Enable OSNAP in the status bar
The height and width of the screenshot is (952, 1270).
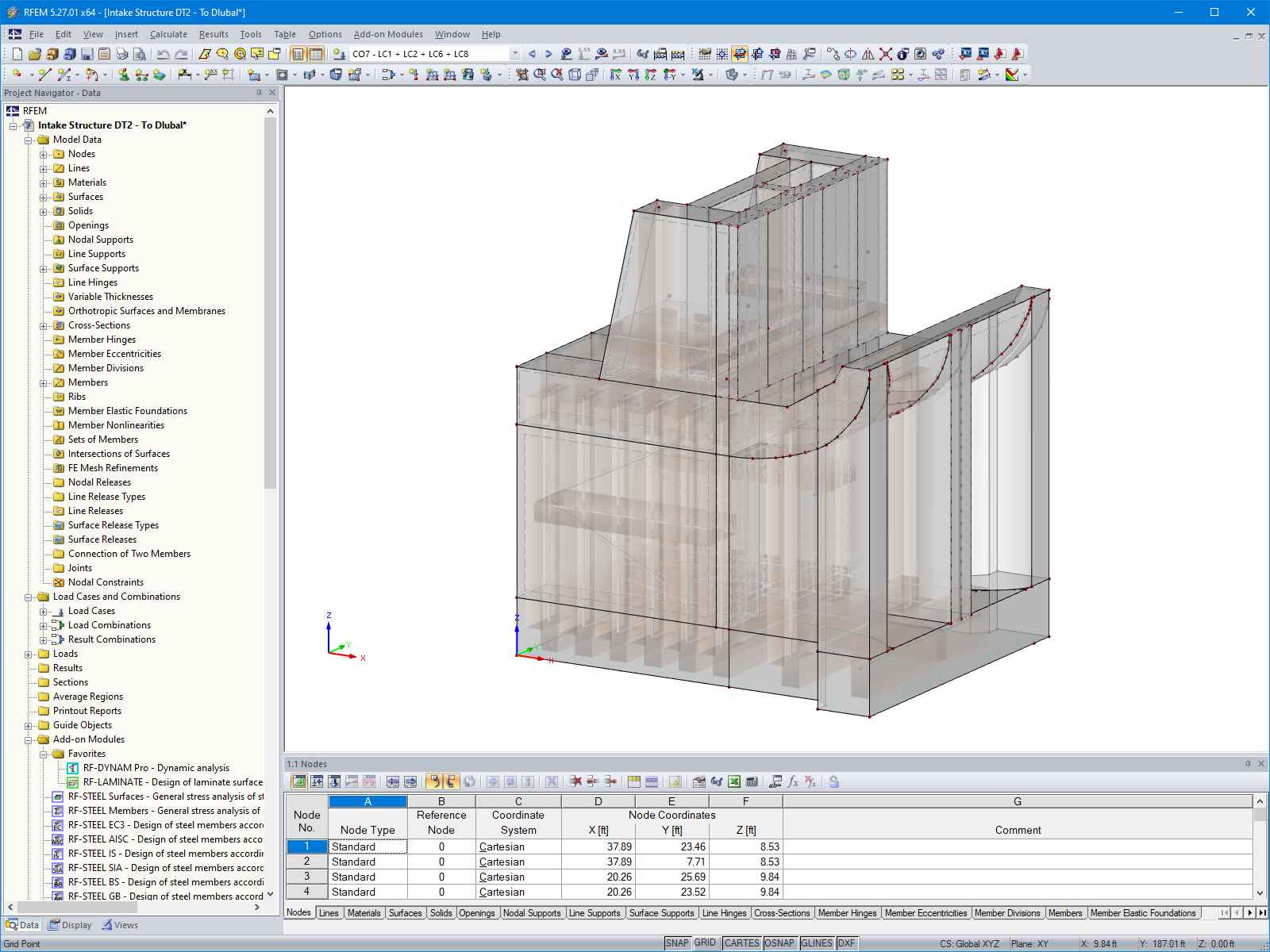point(780,943)
